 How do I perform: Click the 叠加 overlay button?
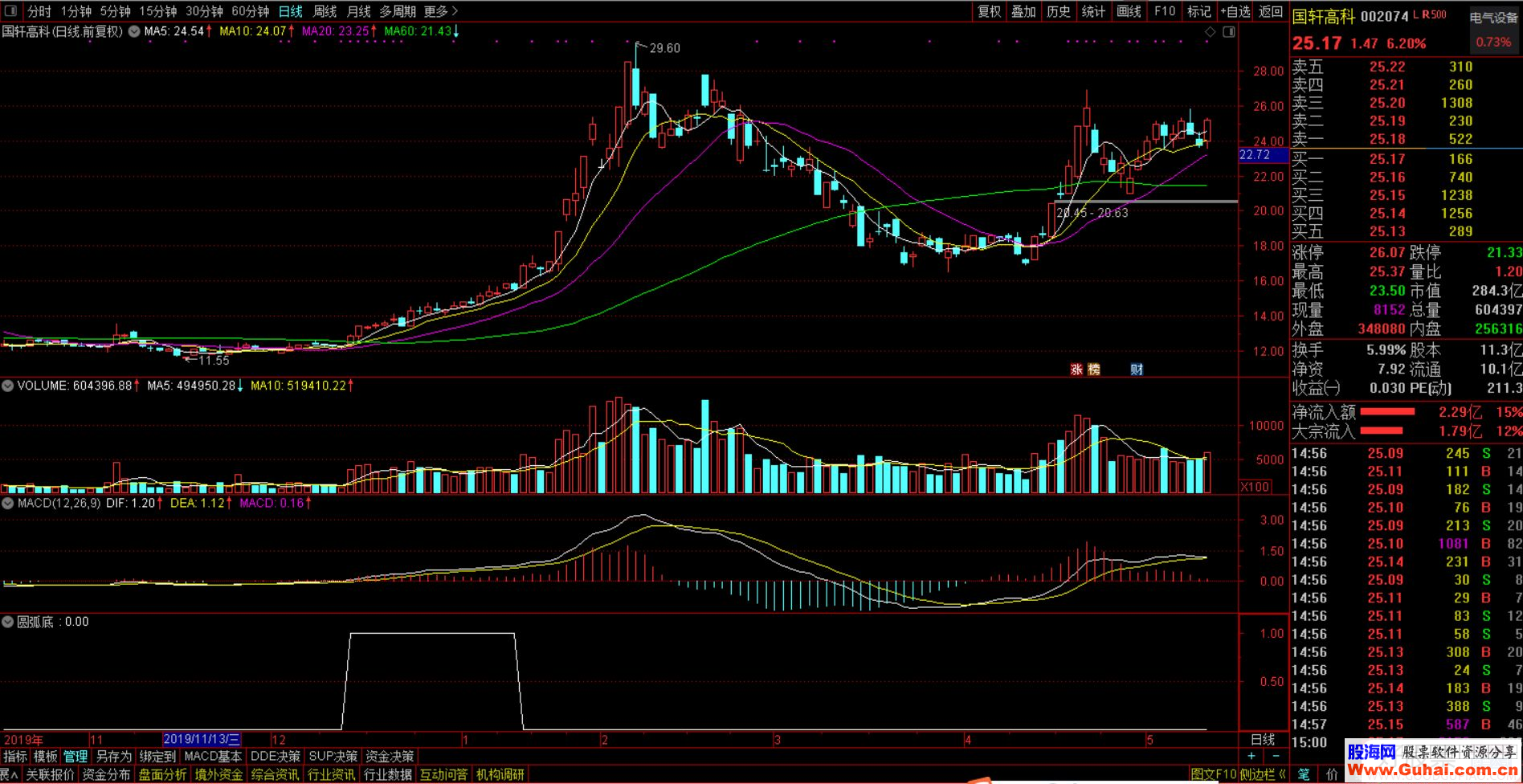pos(1023,11)
